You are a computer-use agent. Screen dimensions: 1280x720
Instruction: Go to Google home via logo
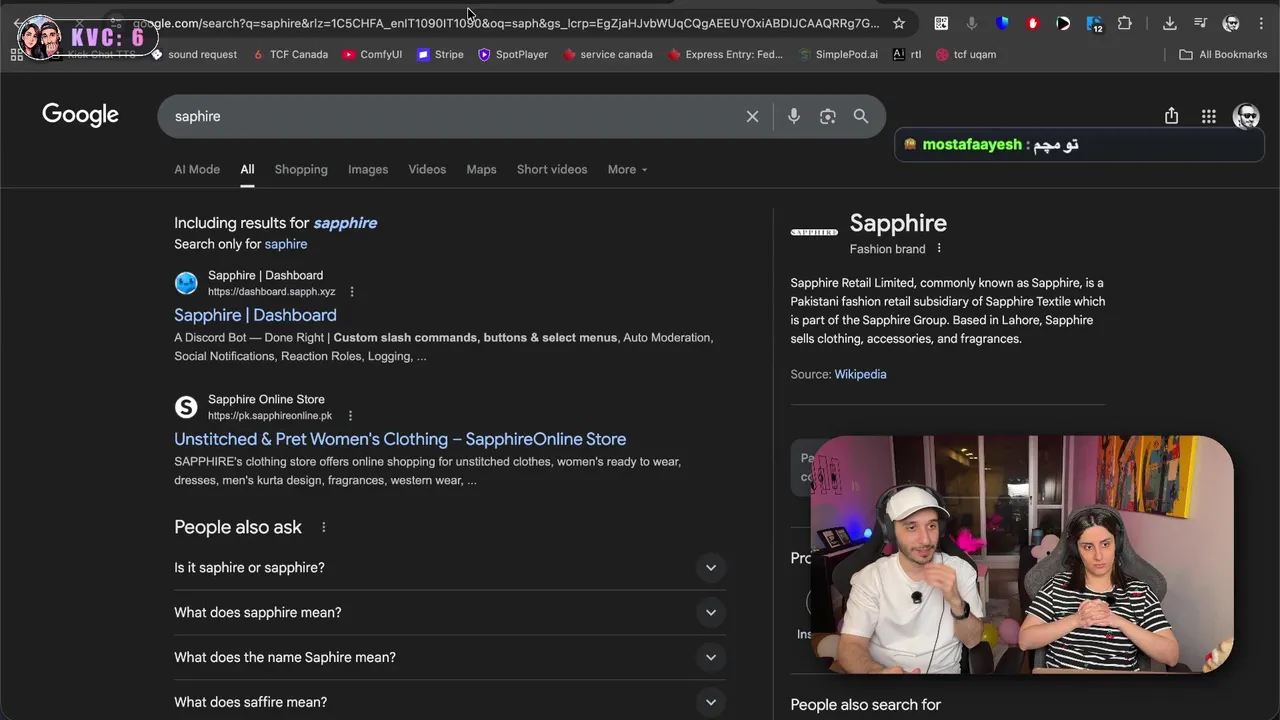pos(80,115)
